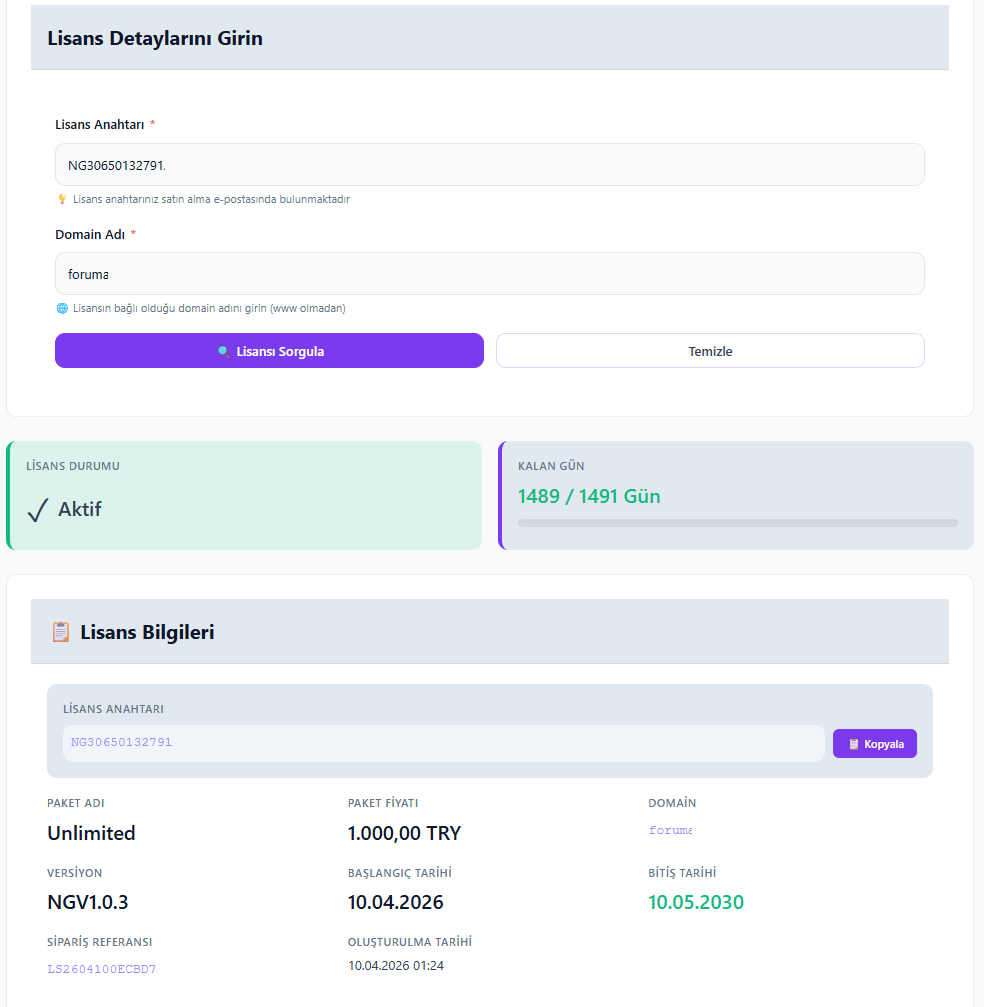Click the checkmark icon next to Aktif
Image resolution: width=984 pixels, height=1007 pixels.
(38, 510)
